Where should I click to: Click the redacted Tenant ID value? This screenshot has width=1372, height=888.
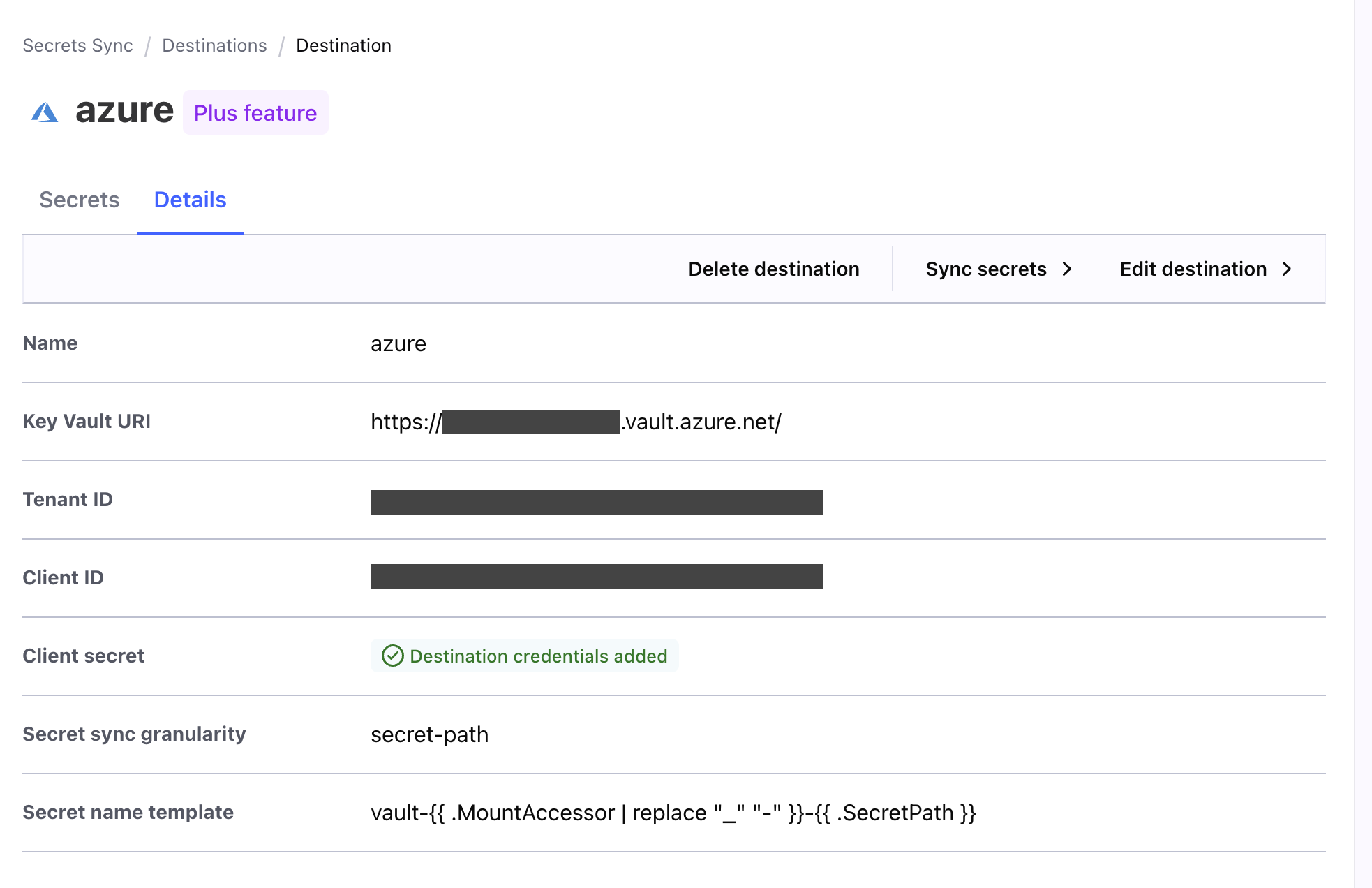597,502
